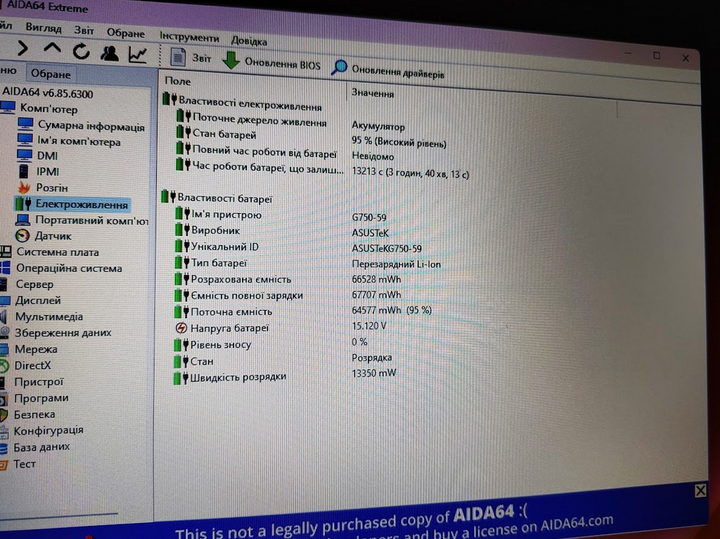Click the Виробник row
The width and height of the screenshot is (720, 539).
281,231
